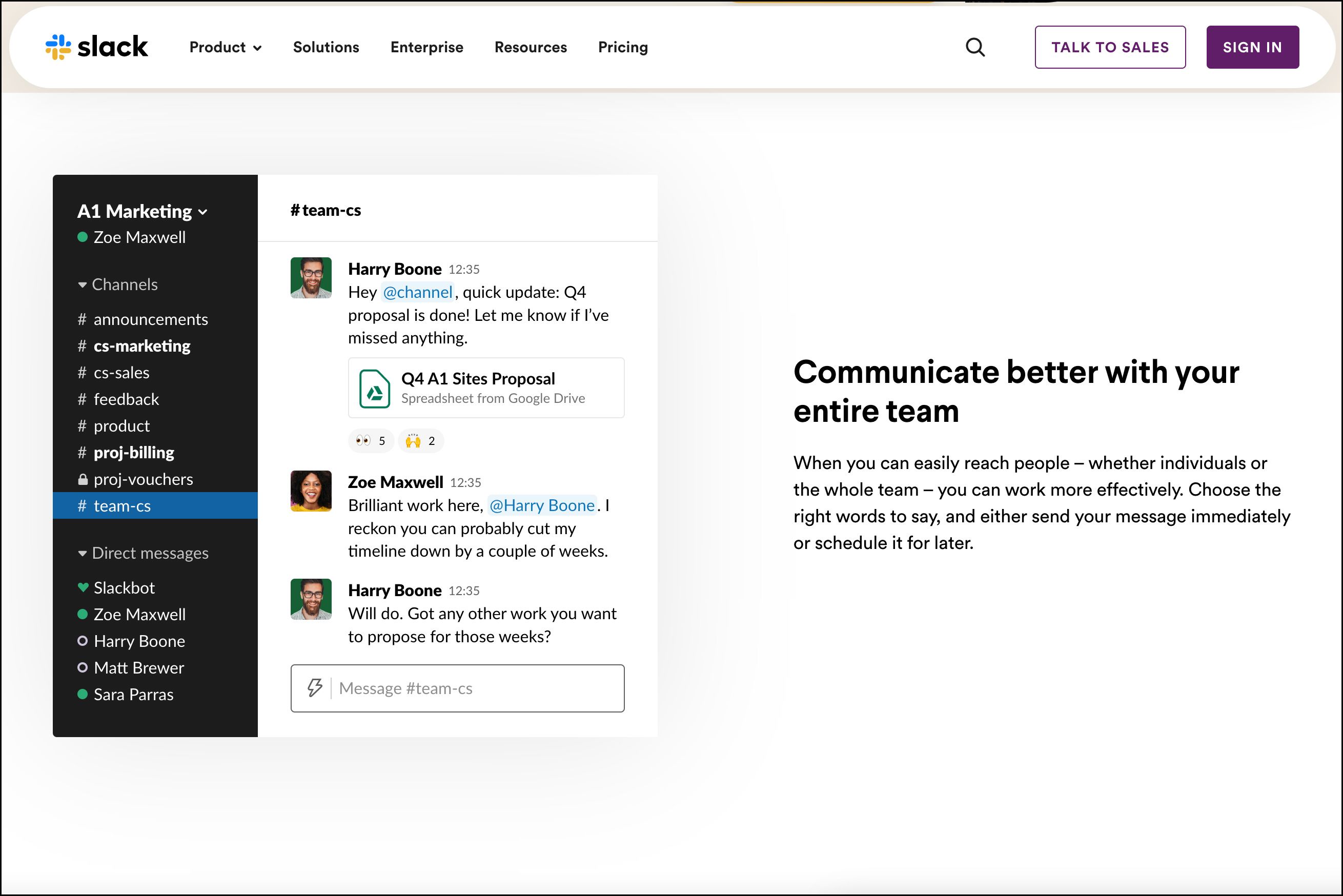Click the SIGN IN button
This screenshot has height=896, width=1343.
click(x=1252, y=48)
